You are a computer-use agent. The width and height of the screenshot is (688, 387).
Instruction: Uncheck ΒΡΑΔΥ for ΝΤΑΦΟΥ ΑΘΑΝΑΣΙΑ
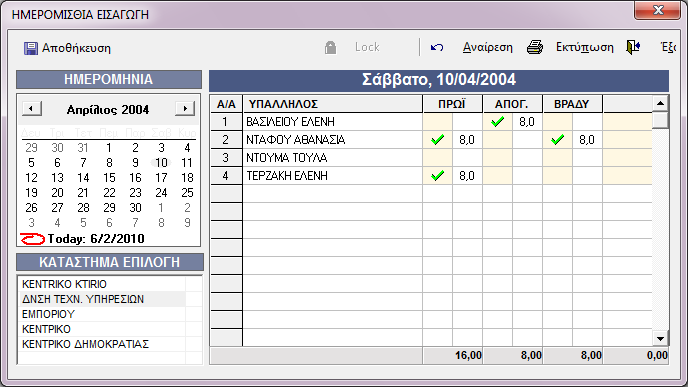[x=558, y=140]
